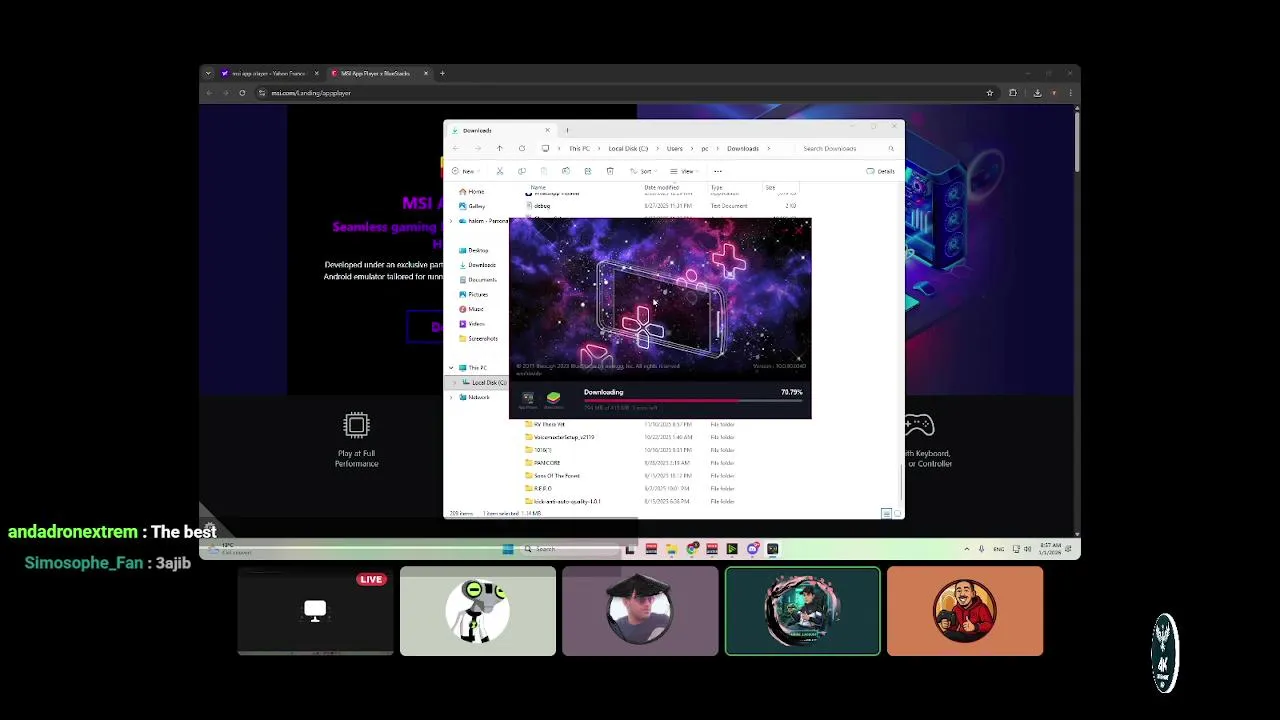1280x720 pixels.
Task: Open Desktop in Explorer sidebar
Action: pos(474,250)
